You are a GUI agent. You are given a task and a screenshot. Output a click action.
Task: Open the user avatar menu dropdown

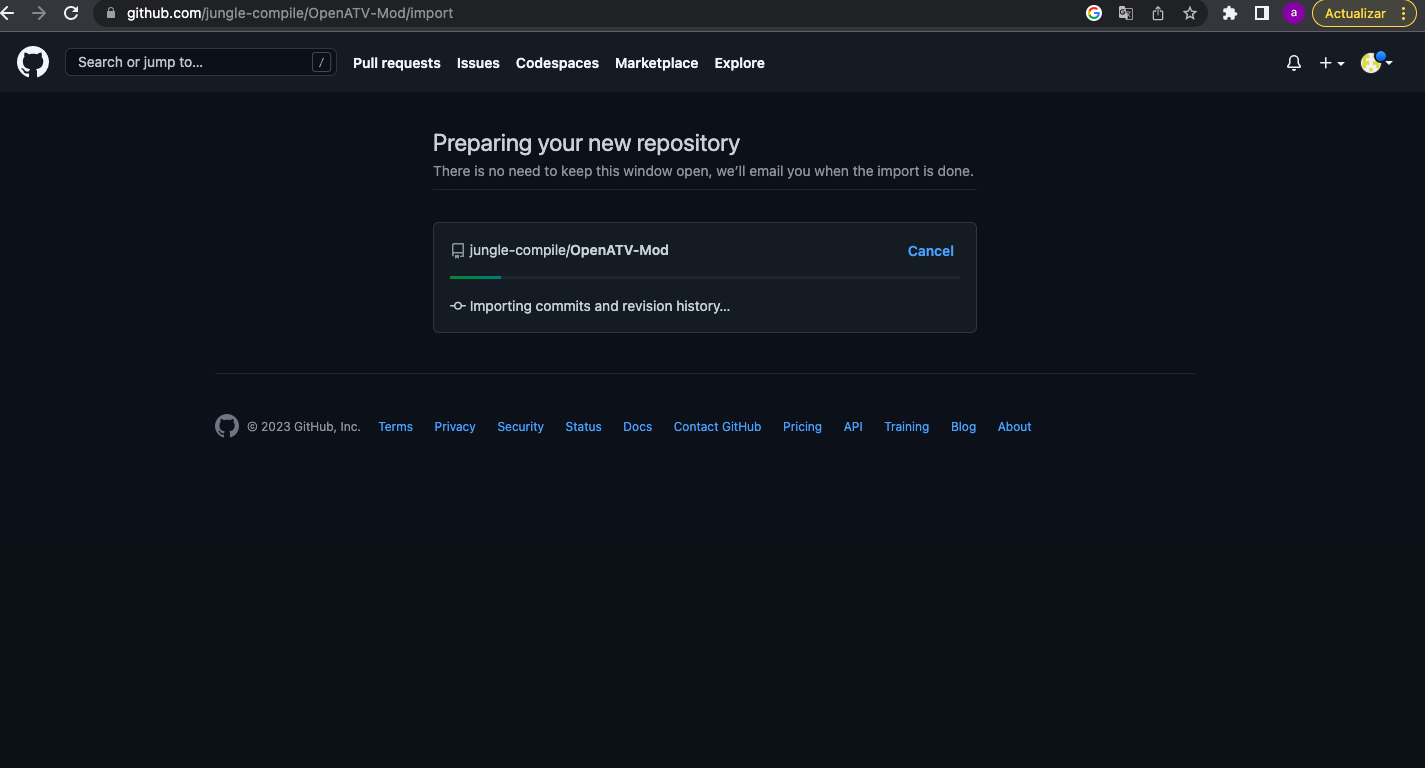tap(1376, 63)
